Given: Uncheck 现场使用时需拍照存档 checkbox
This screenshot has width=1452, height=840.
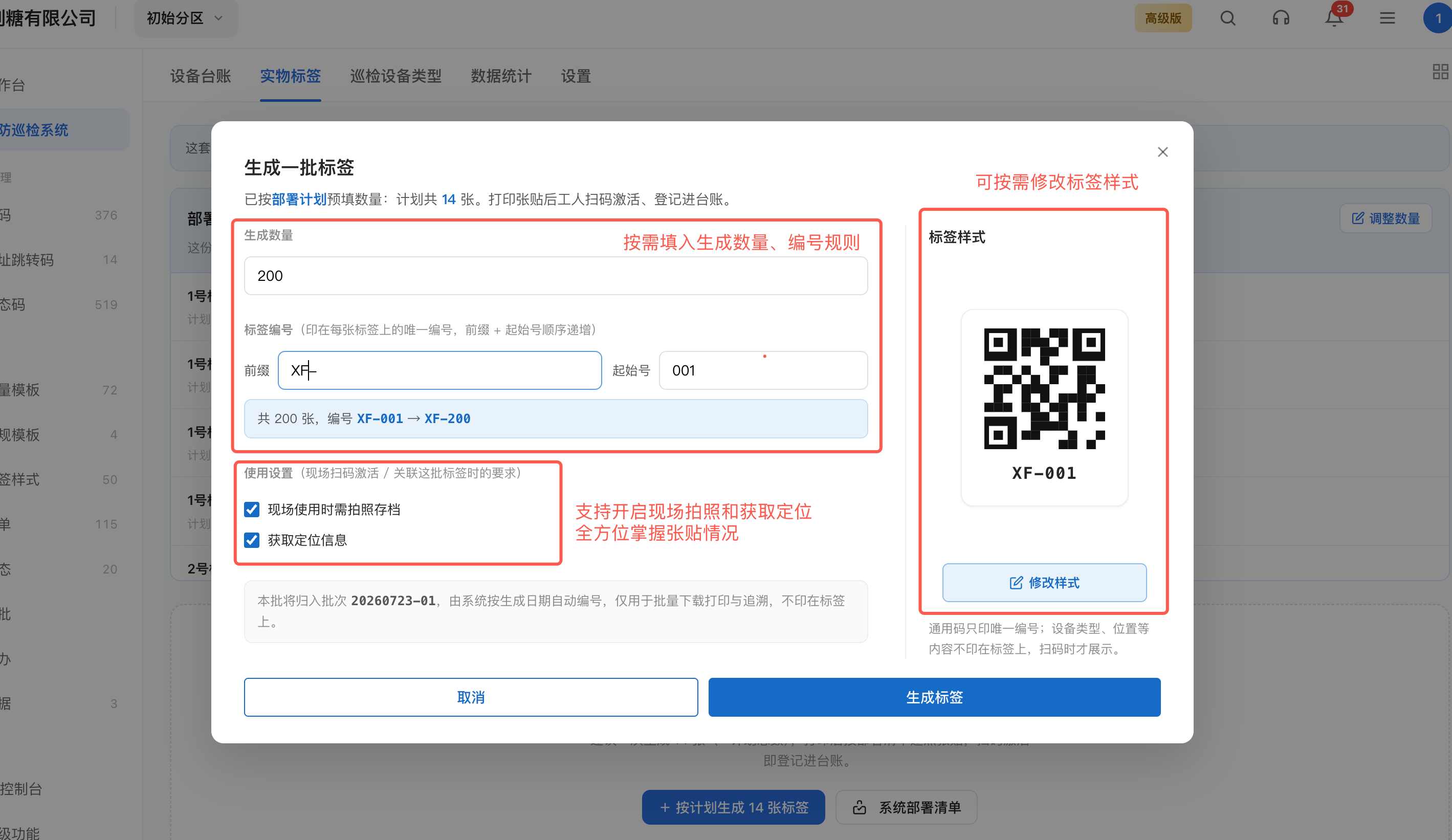Looking at the screenshot, I should [x=252, y=510].
